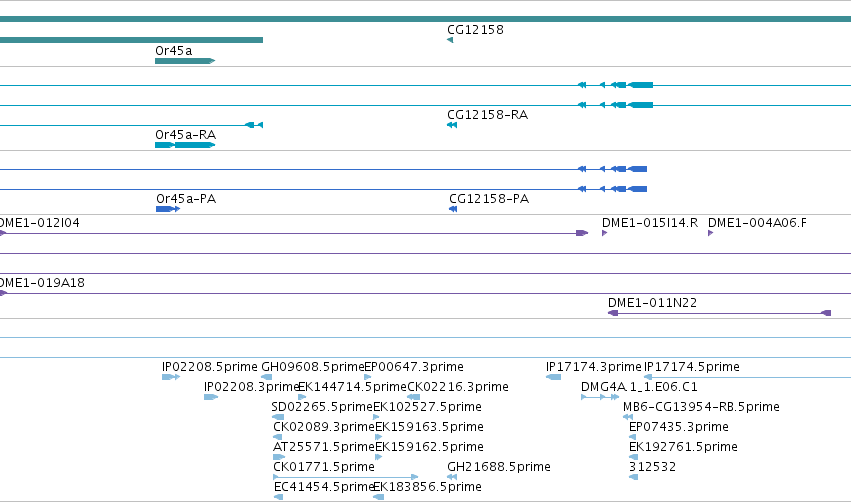The height and width of the screenshot is (502, 851).
Task: Select the GH09608.5prime EST label
Action: [313, 367]
